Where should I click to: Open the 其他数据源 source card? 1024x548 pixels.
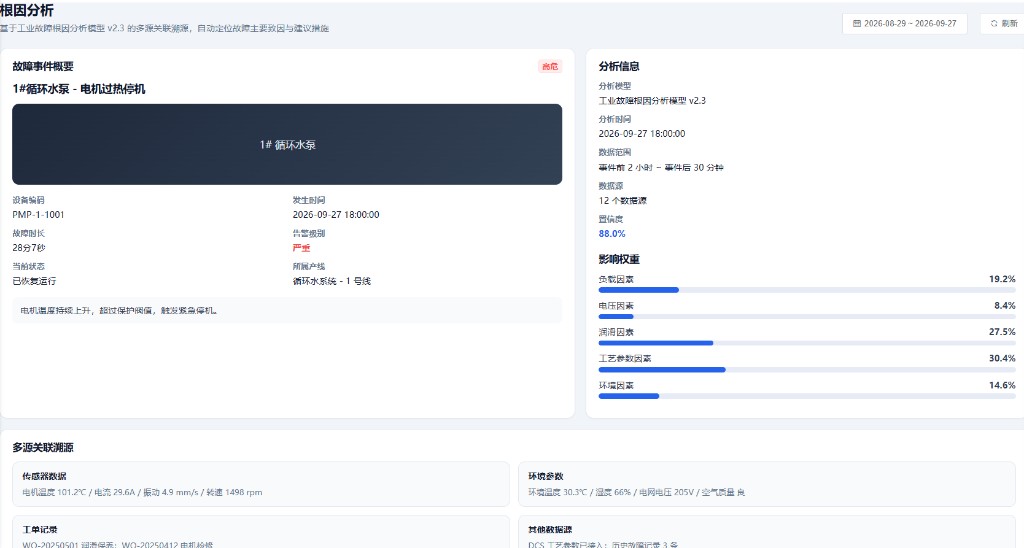point(767,532)
